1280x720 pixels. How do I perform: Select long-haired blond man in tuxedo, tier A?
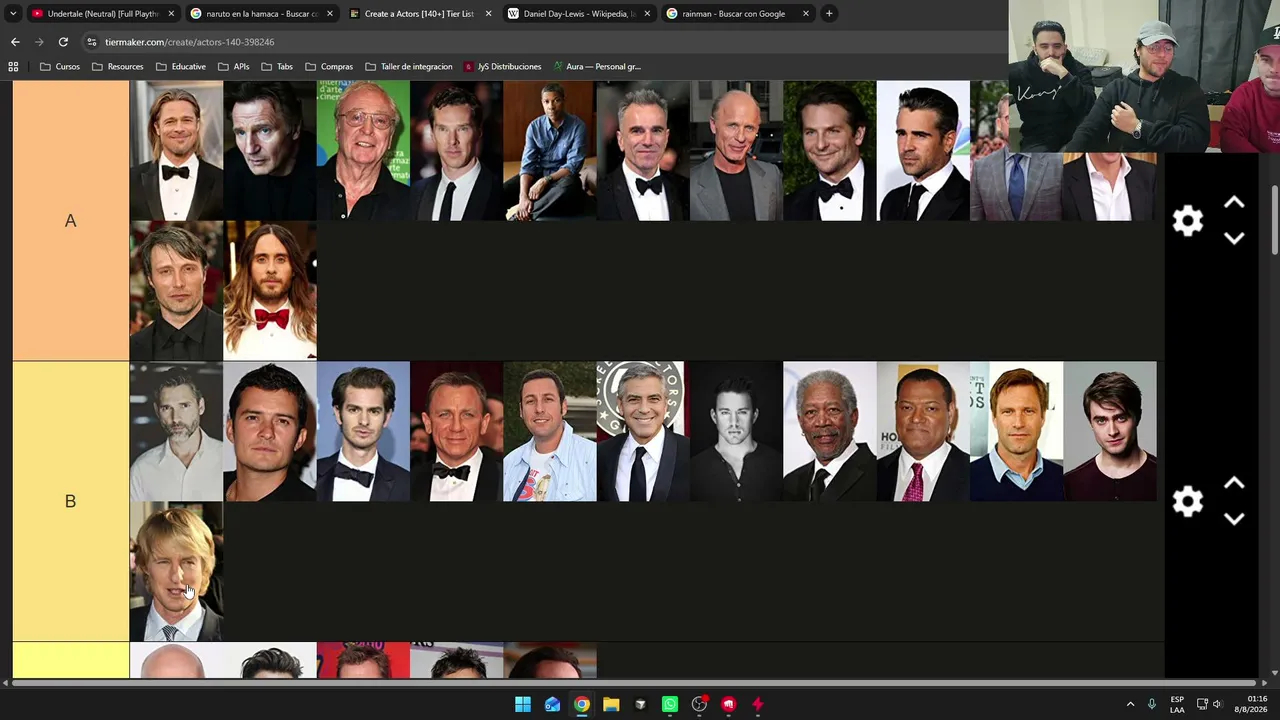click(177, 151)
